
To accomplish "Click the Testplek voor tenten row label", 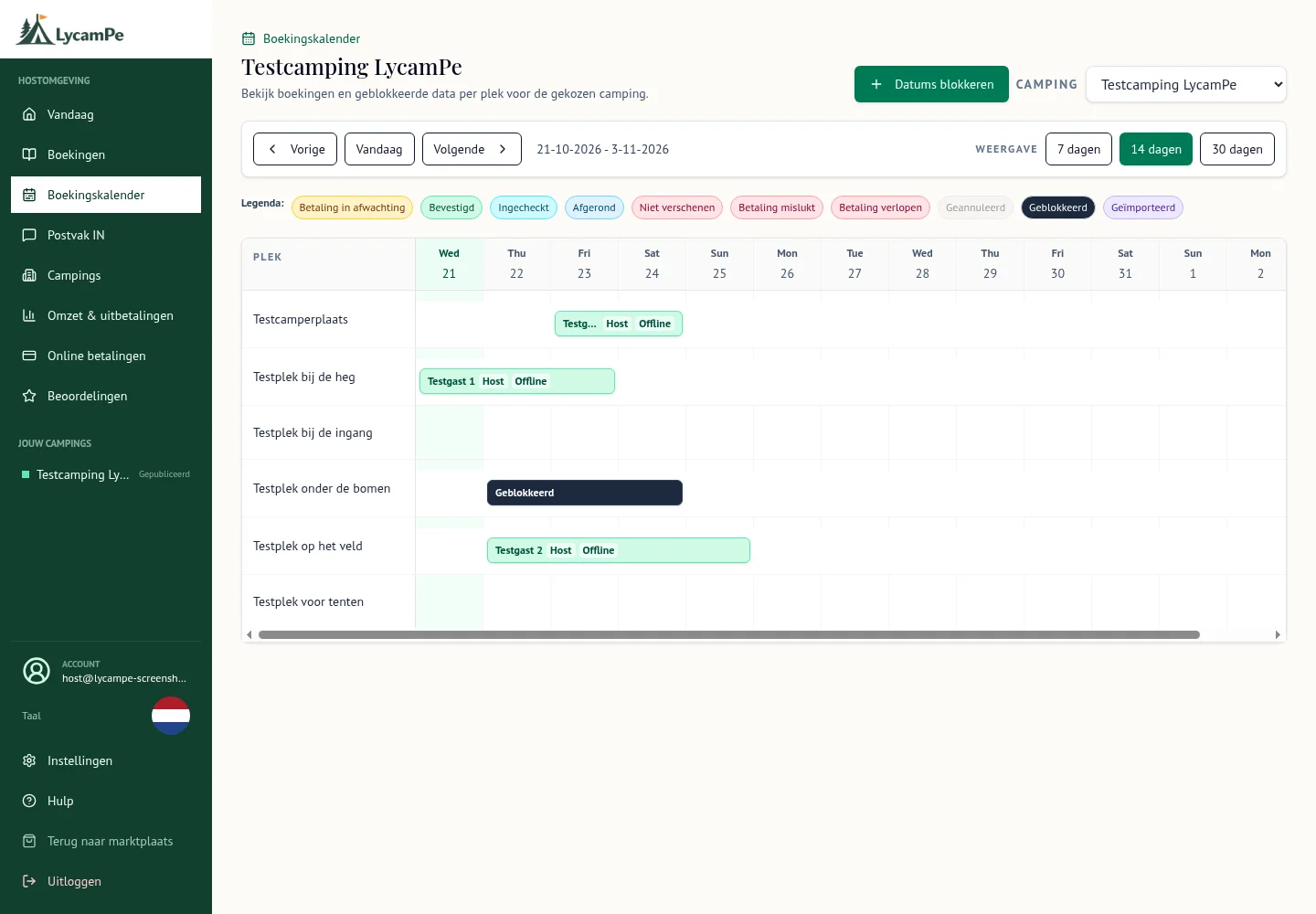I will tap(308, 601).
